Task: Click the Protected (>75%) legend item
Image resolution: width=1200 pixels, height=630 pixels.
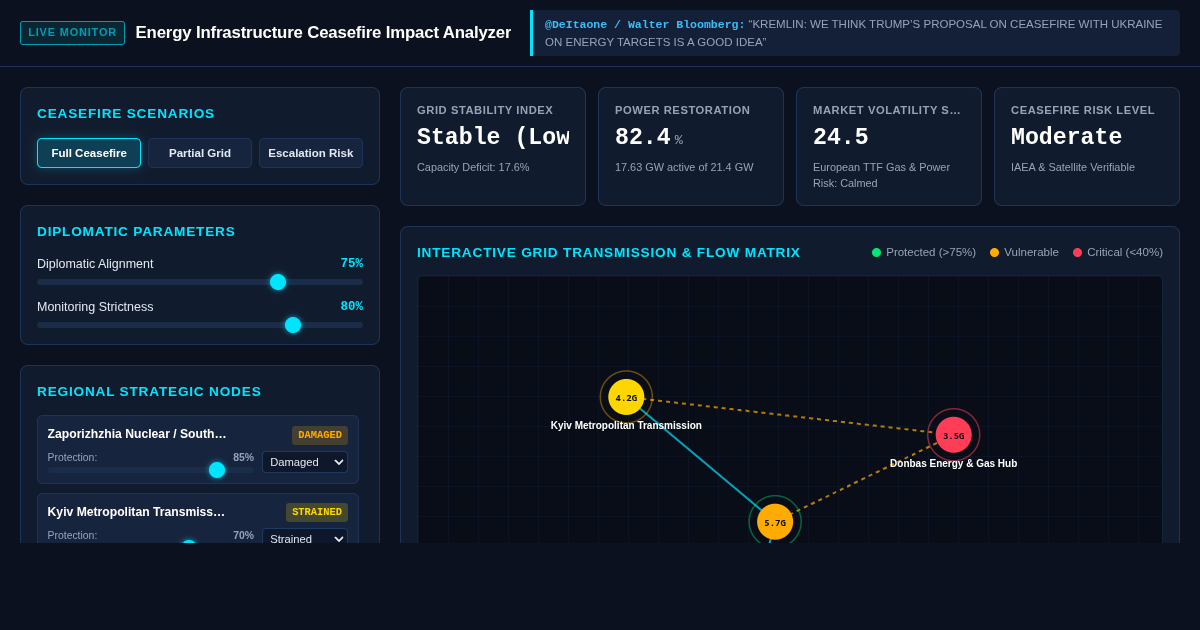Action: pos(924,252)
